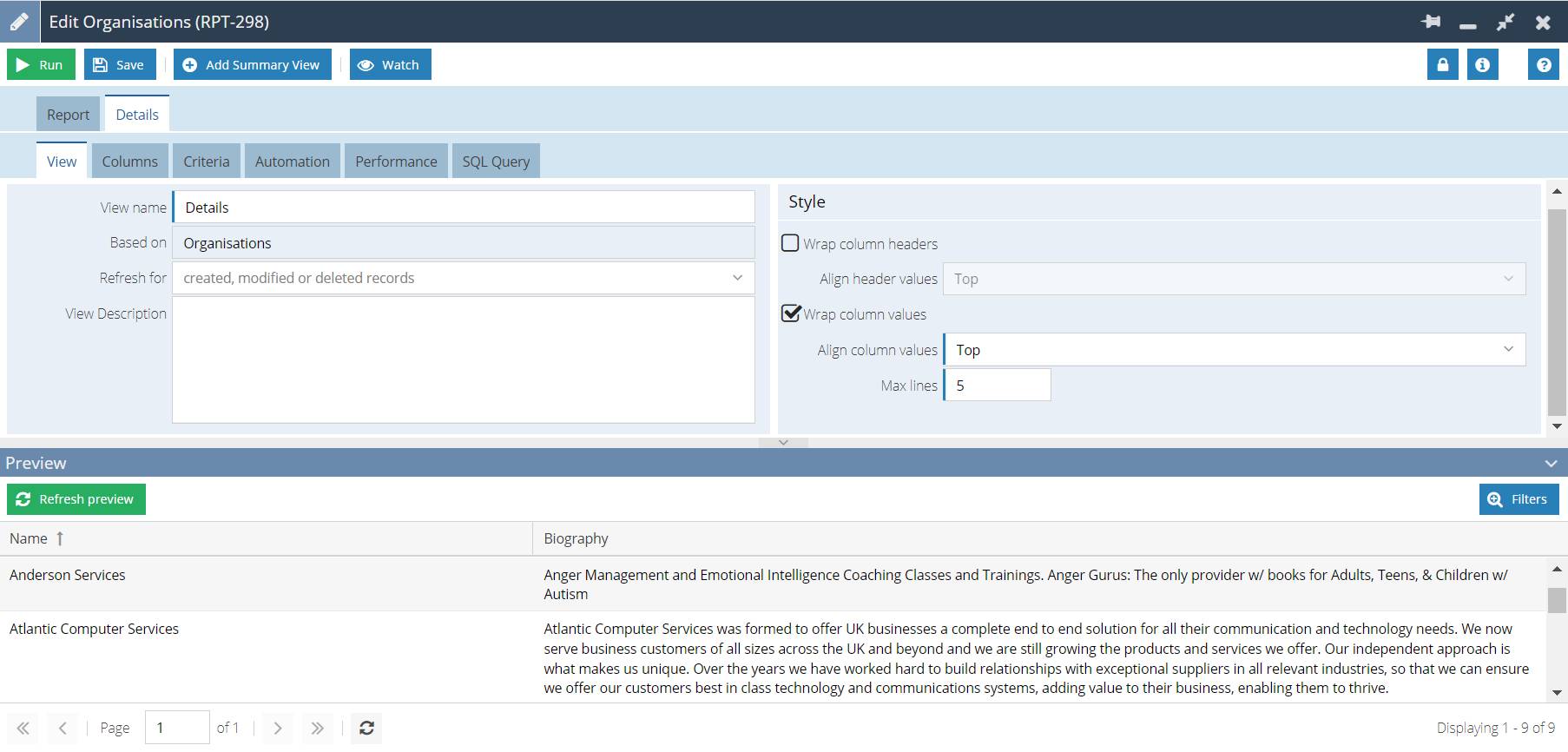This screenshot has width=1568, height=752.
Task: Click the Max lines input field
Action: coord(998,385)
